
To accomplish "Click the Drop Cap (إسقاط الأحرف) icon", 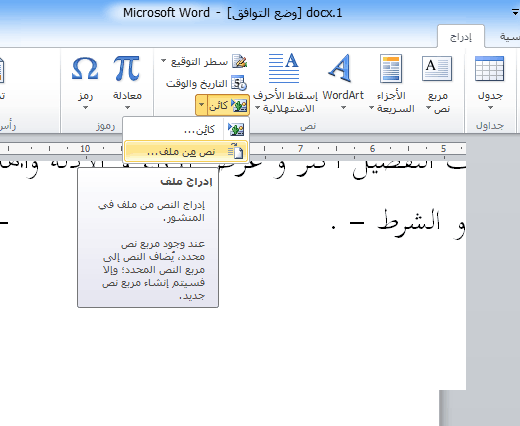I will tap(284, 68).
